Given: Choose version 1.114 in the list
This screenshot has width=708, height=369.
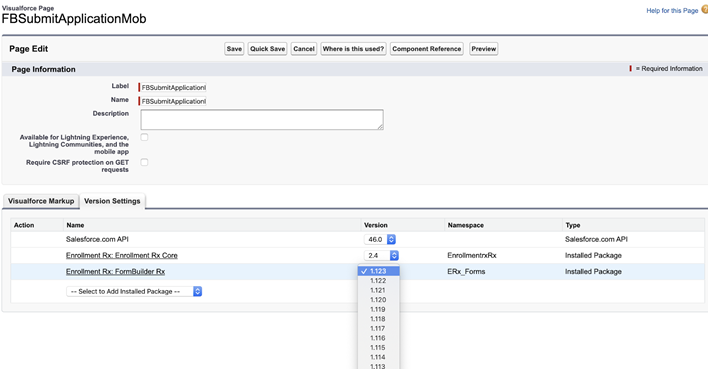Looking at the screenshot, I should [x=378, y=357].
